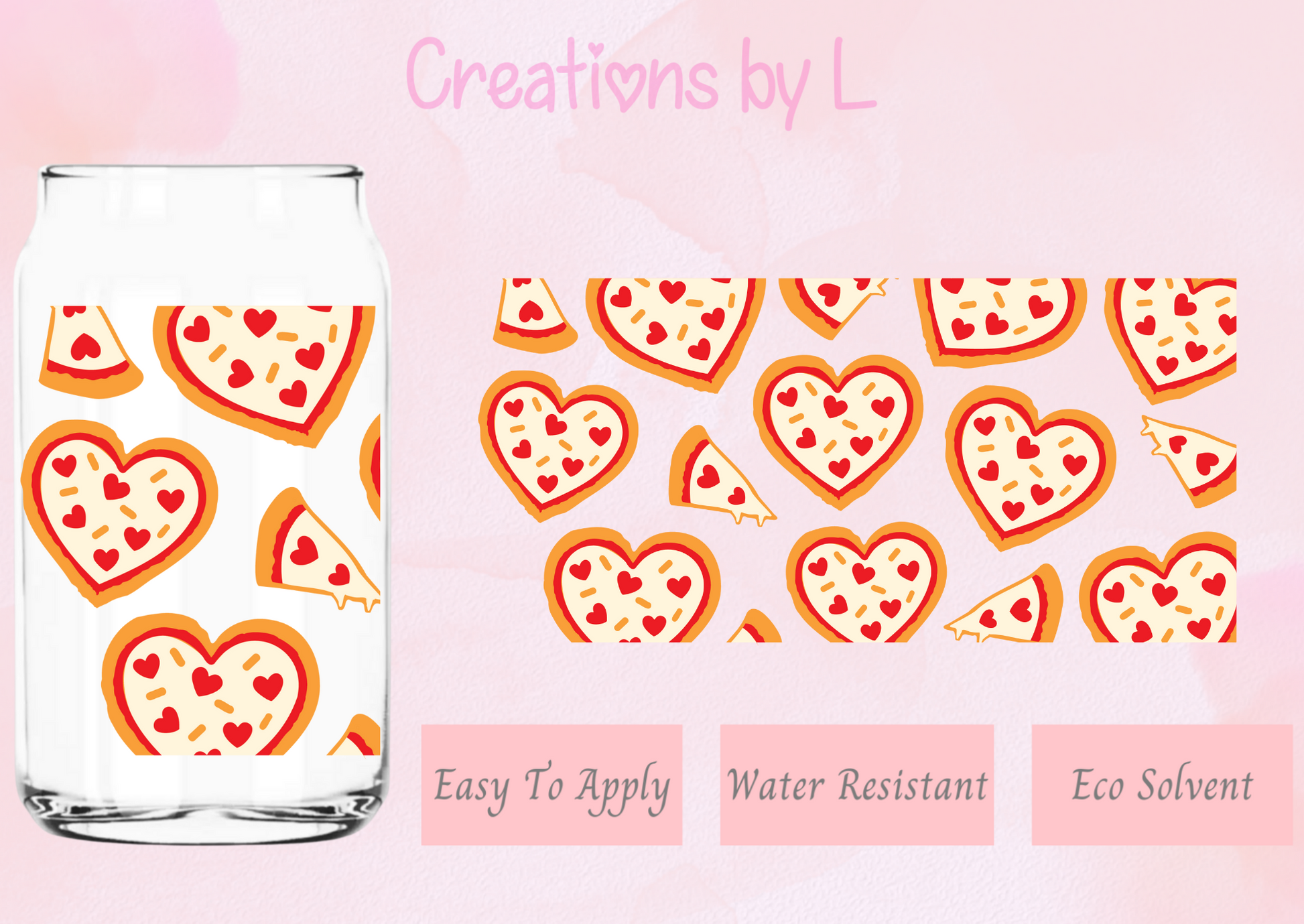Click the pizza slice at top-left of glass
1304x924 pixels.
89,351
